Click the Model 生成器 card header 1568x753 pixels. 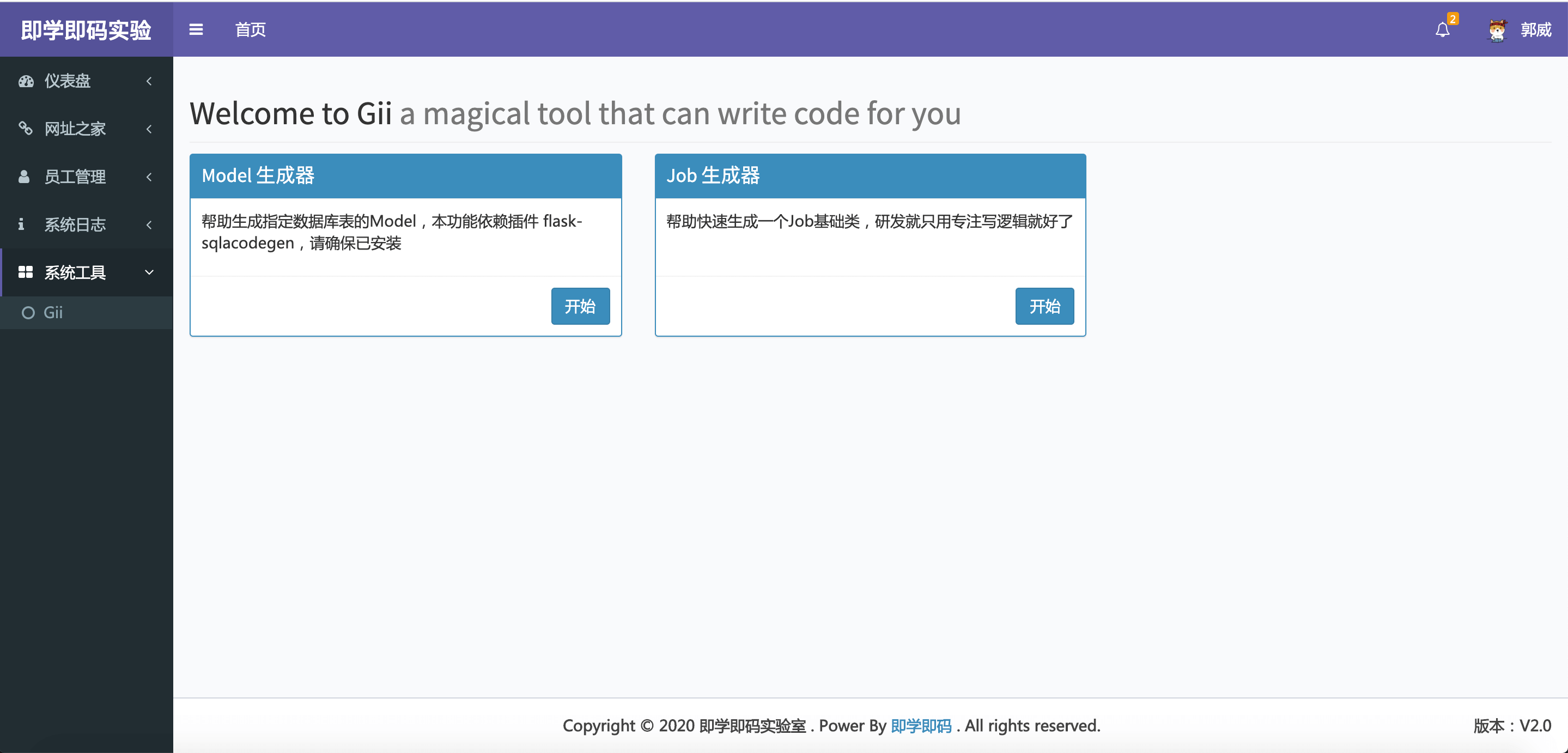click(x=405, y=175)
